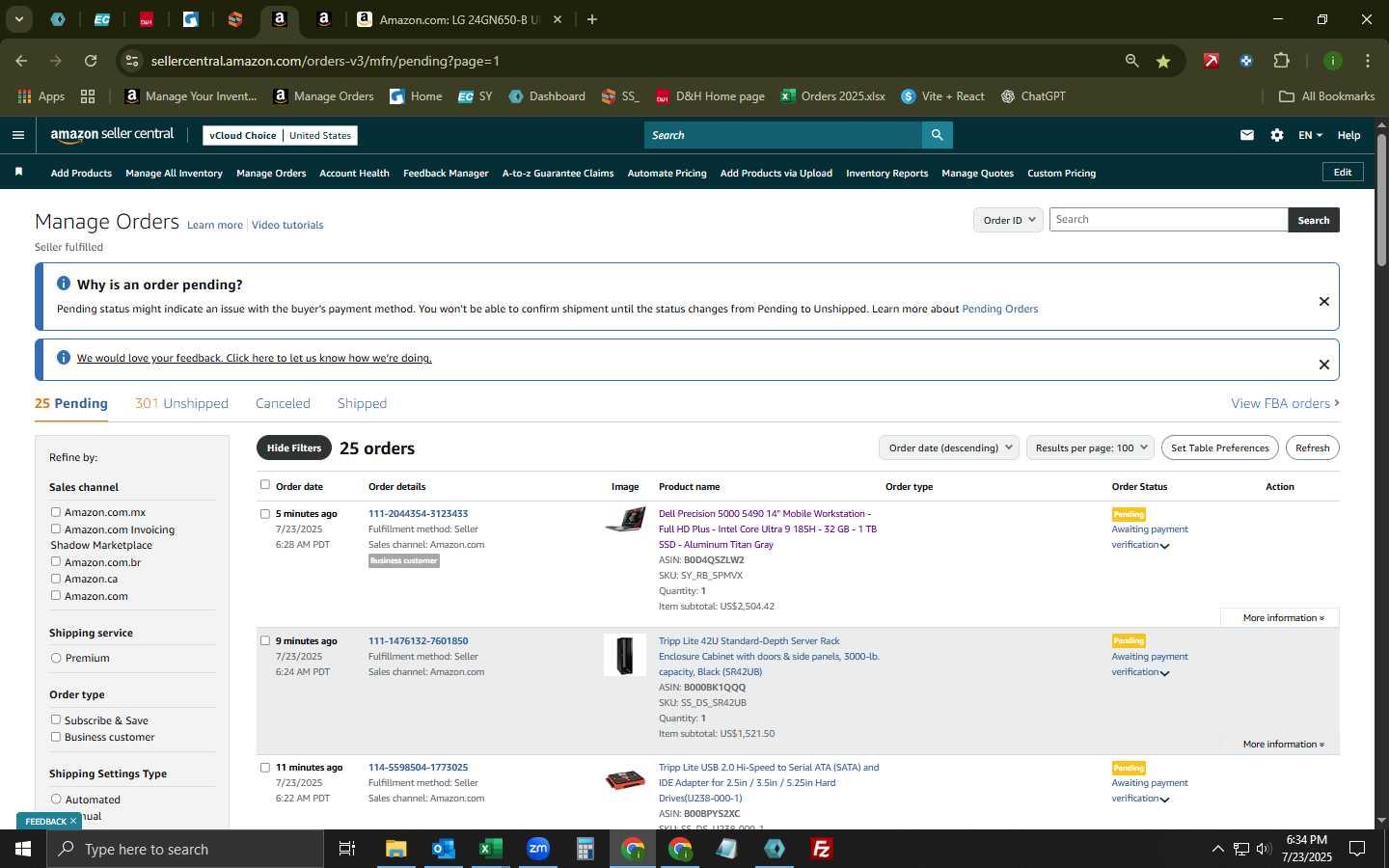Open the settings gear icon
Image resolution: width=1389 pixels, height=868 pixels.
click(x=1277, y=135)
